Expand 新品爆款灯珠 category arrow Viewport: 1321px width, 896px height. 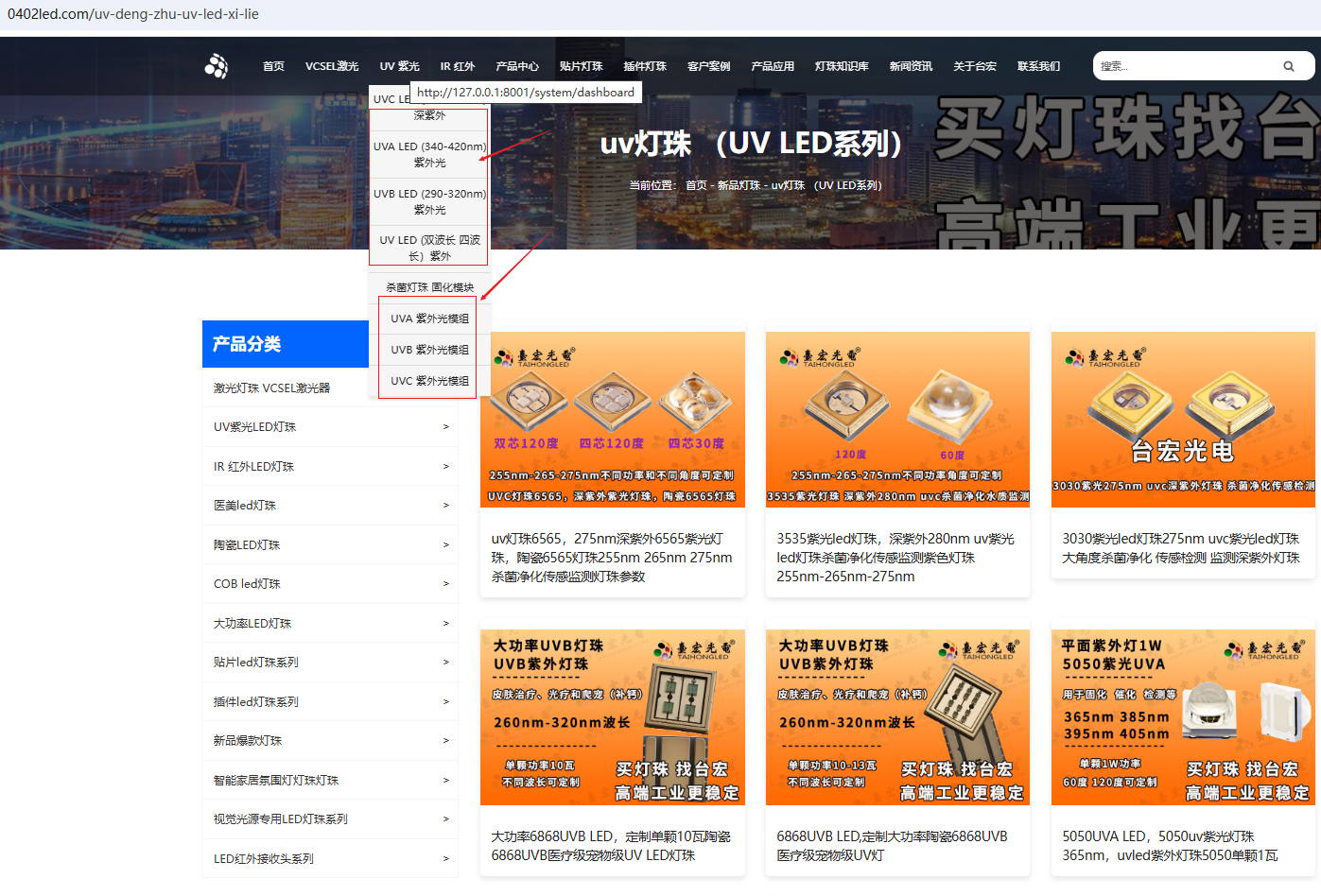[446, 741]
